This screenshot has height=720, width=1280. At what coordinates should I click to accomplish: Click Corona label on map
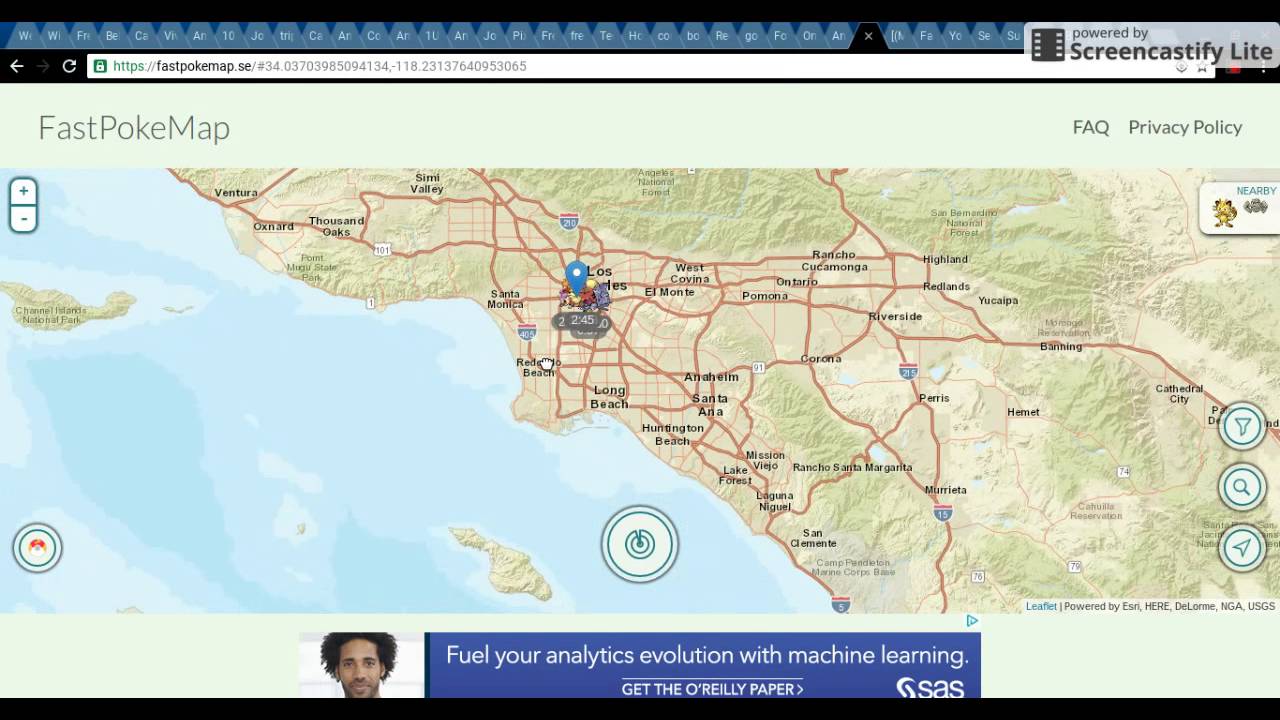coord(821,358)
